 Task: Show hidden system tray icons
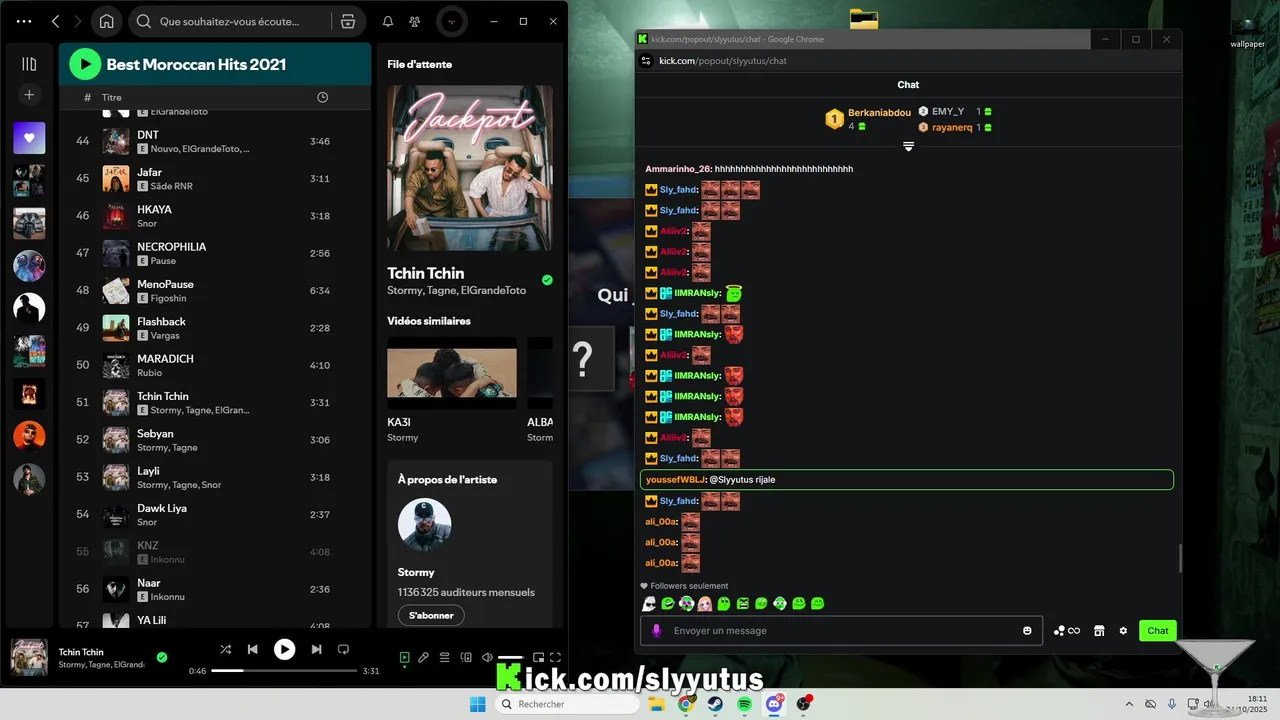click(1130, 704)
